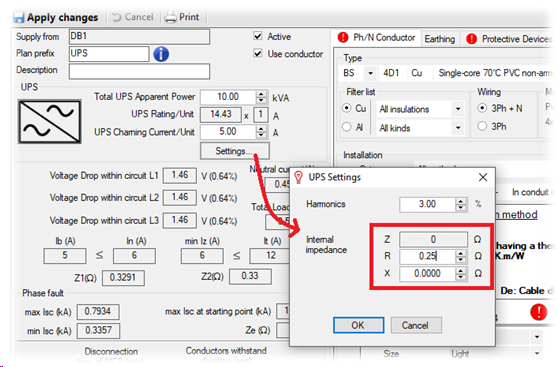This screenshot has height=367, width=557.
Task: Click the UPS inverter symbol image
Action: pyautogui.click(x=50, y=122)
